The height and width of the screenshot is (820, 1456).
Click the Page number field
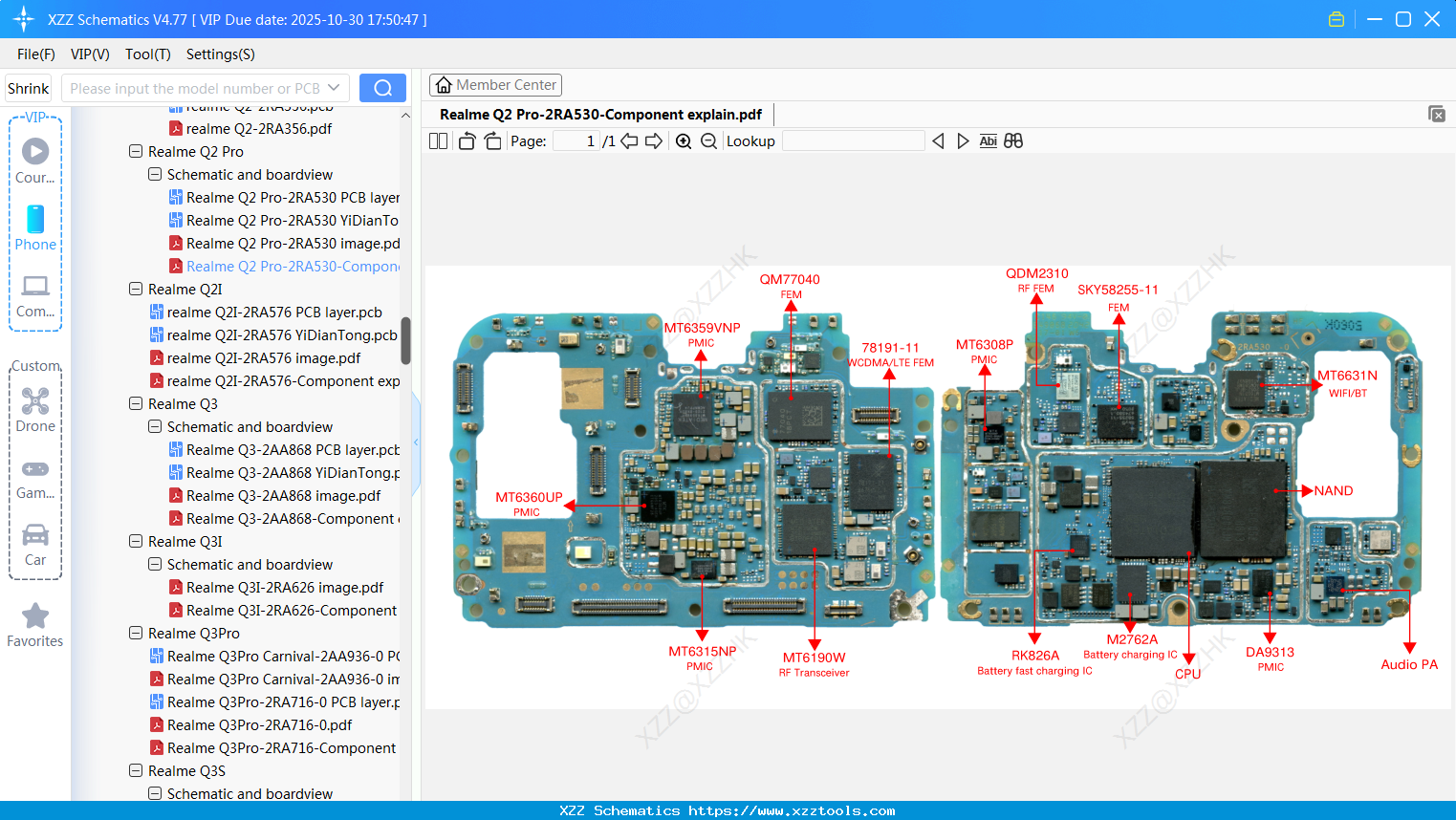coord(577,141)
